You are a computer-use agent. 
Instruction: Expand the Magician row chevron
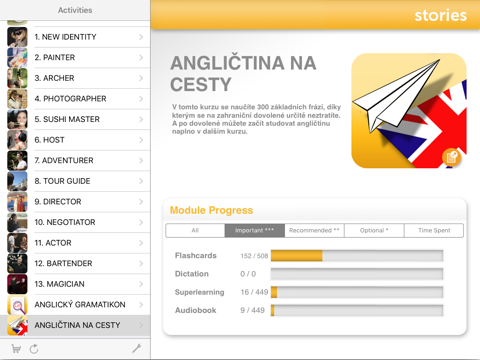click(141, 284)
